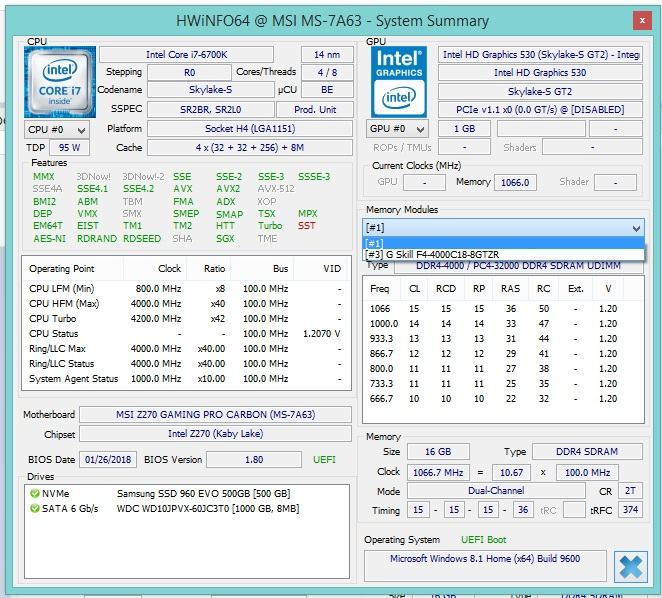The height and width of the screenshot is (598, 662).
Task: Click the Microsoft Windows 8.1 Home operating system field
Action: (485, 566)
